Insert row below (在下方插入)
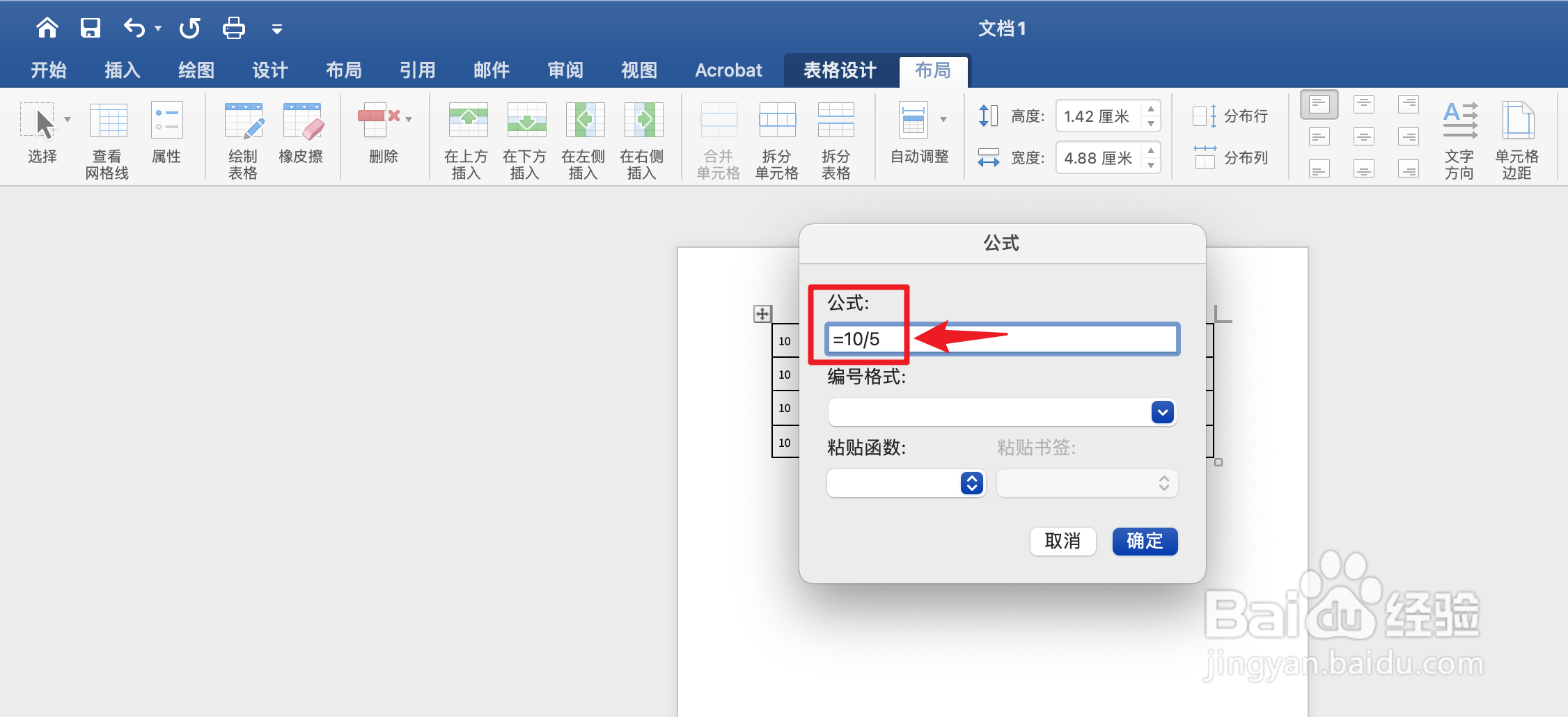The width and height of the screenshot is (1568, 717). click(x=525, y=141)
